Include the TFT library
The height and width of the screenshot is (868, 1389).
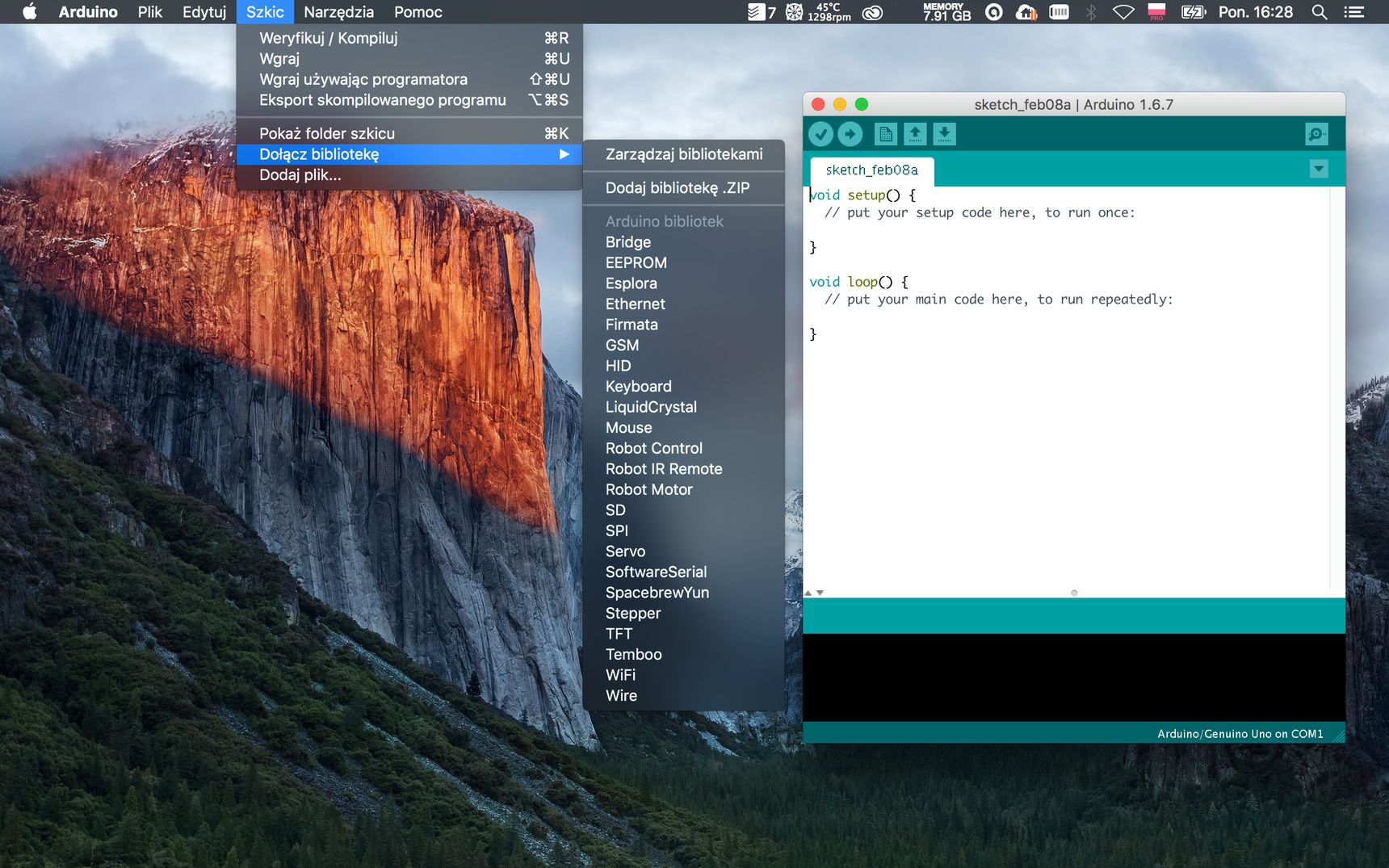(x=684, y=633)
